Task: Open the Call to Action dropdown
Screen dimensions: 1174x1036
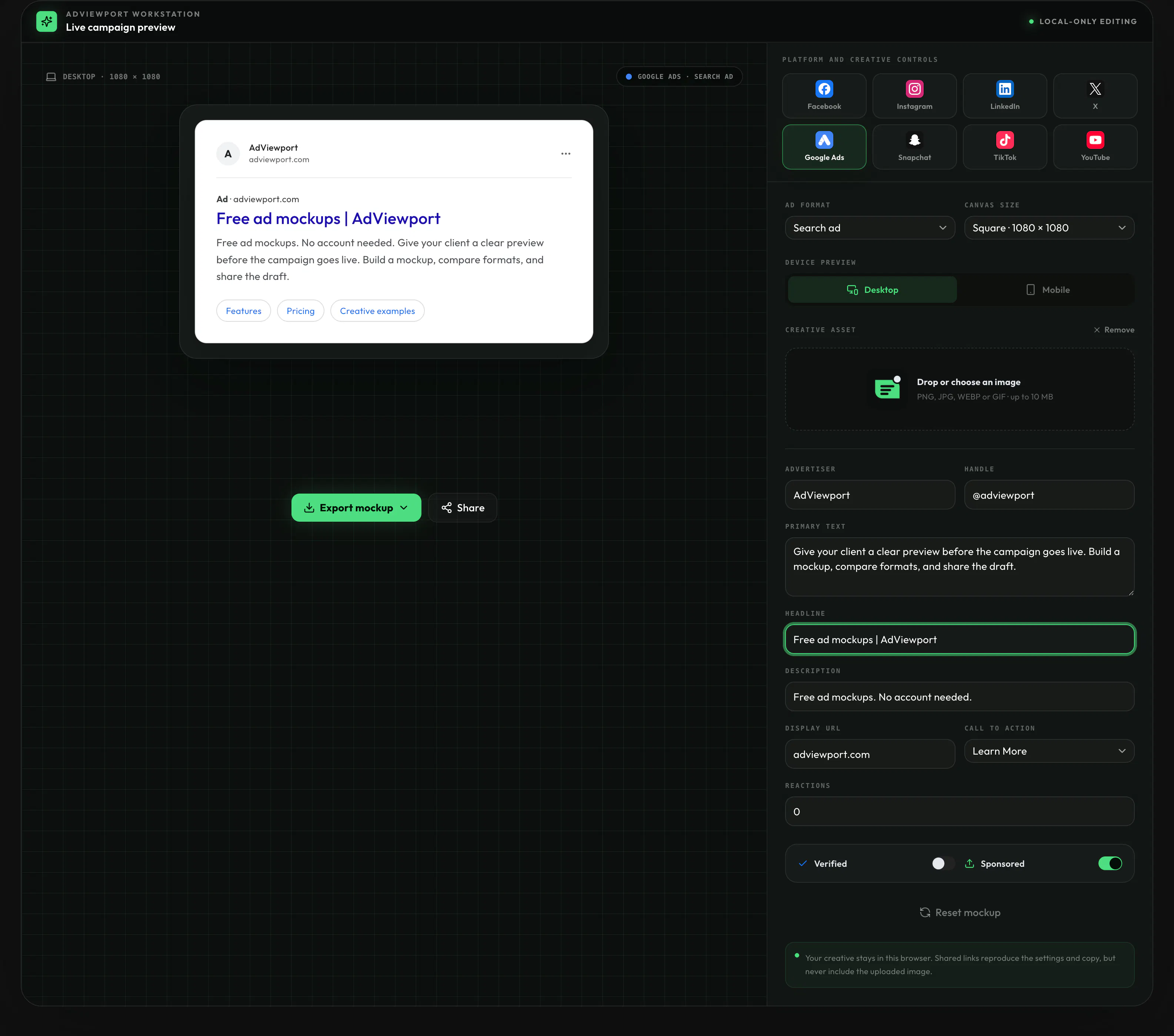Action: (1049, 751)
